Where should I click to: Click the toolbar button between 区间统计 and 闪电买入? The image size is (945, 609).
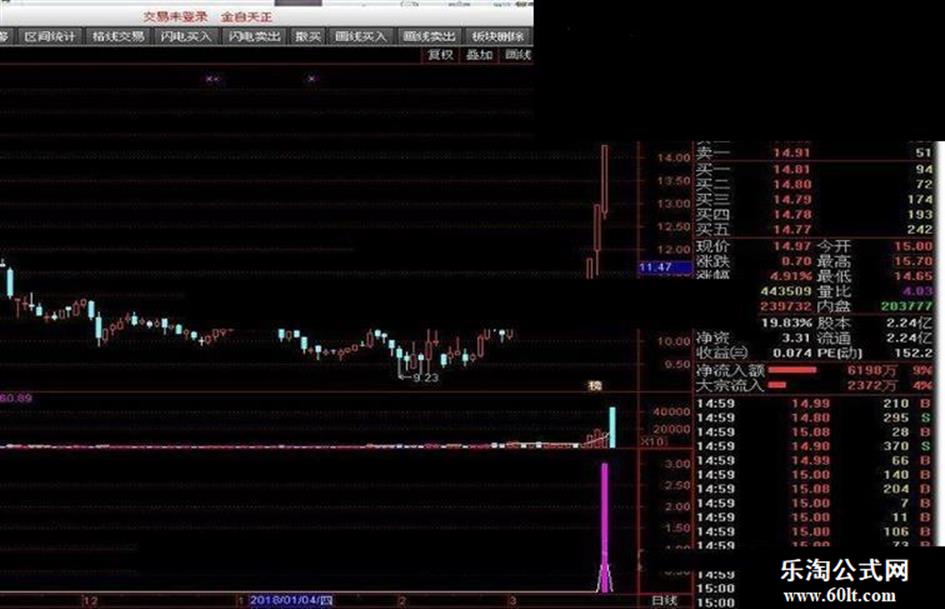tap(118, 37)
